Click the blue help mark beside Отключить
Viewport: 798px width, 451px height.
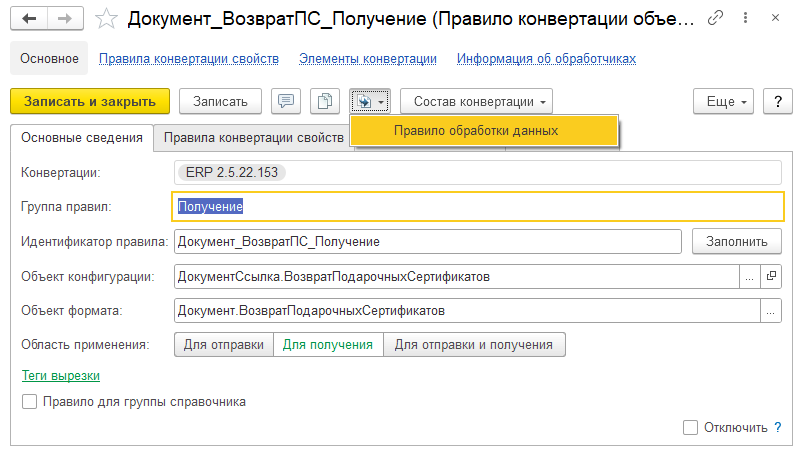click(x=778, y=427)
